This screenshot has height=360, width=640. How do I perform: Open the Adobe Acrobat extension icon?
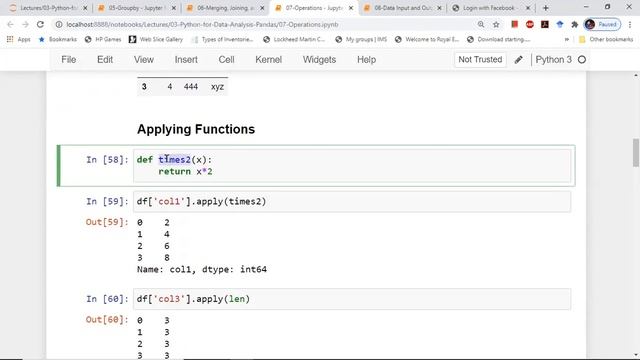(x=544, y=24)
